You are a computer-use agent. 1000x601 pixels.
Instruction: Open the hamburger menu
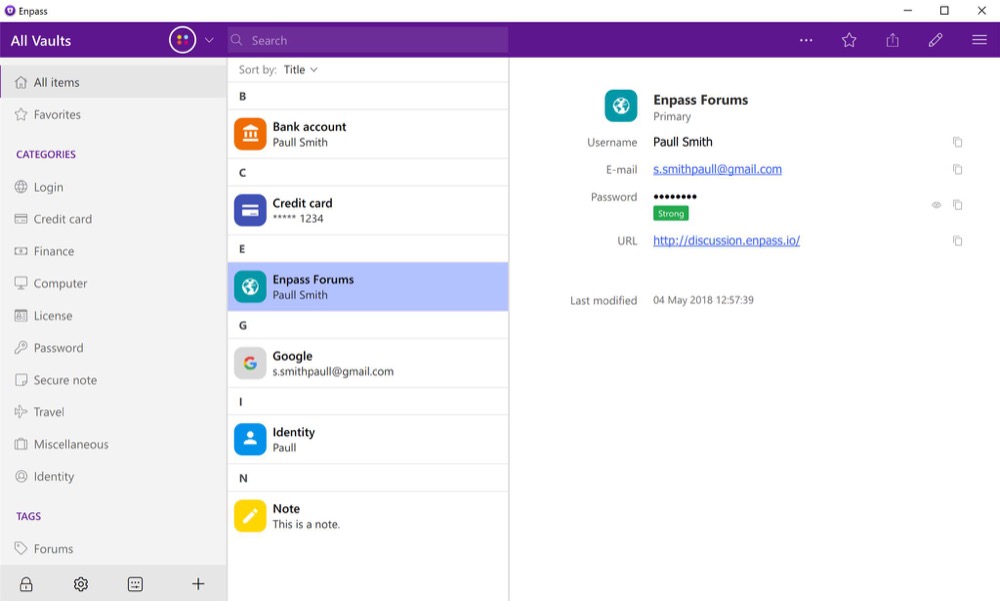click(x=979, y=40)
